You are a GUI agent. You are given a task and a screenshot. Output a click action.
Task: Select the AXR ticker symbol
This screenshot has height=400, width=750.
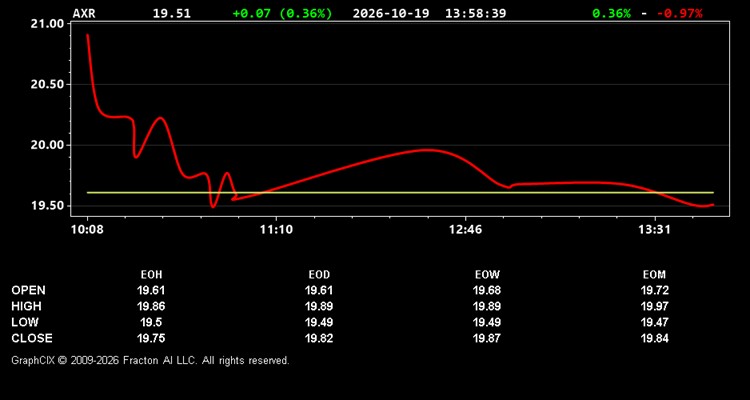84,13
